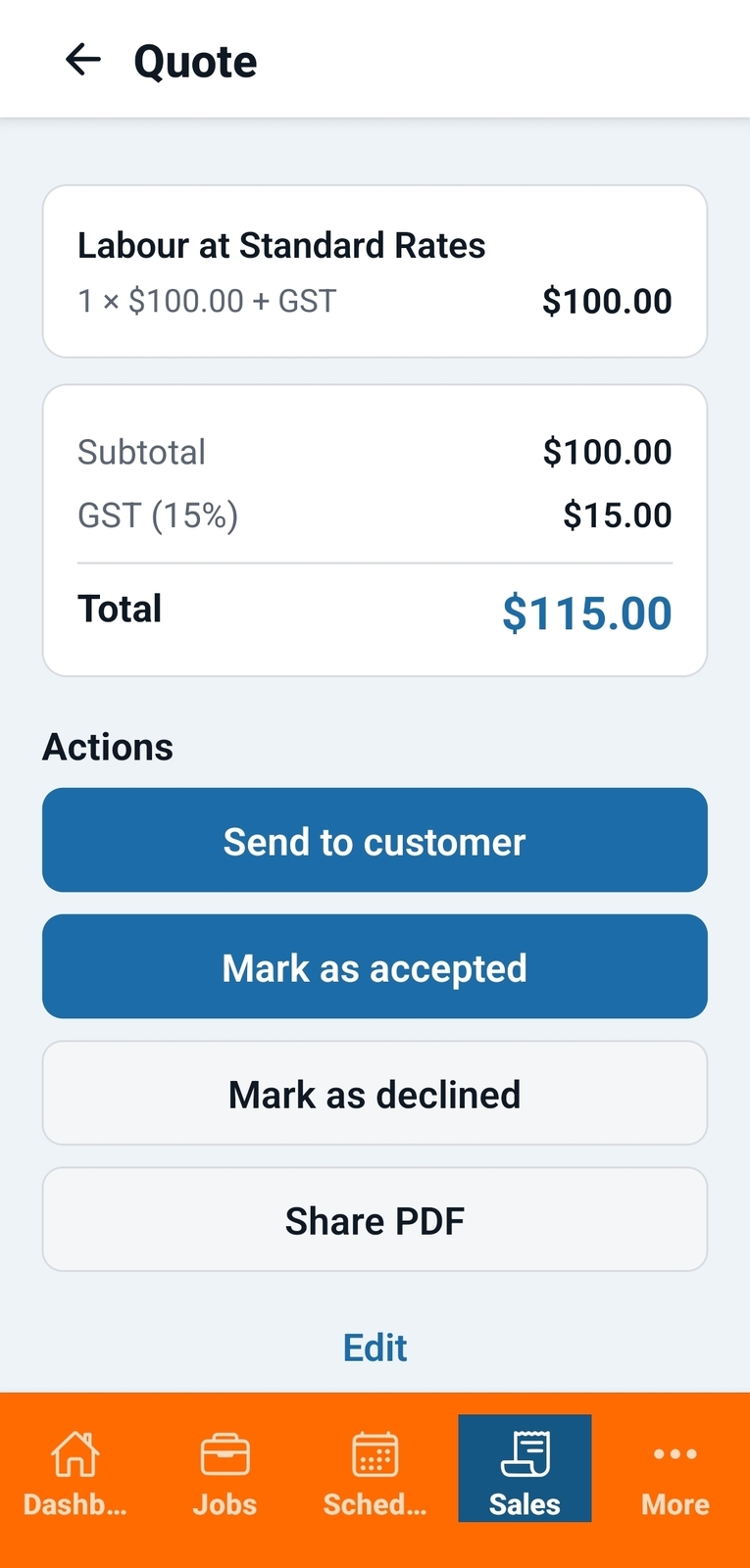Select the Sales receipt icon

click(x=525, y=1453)
